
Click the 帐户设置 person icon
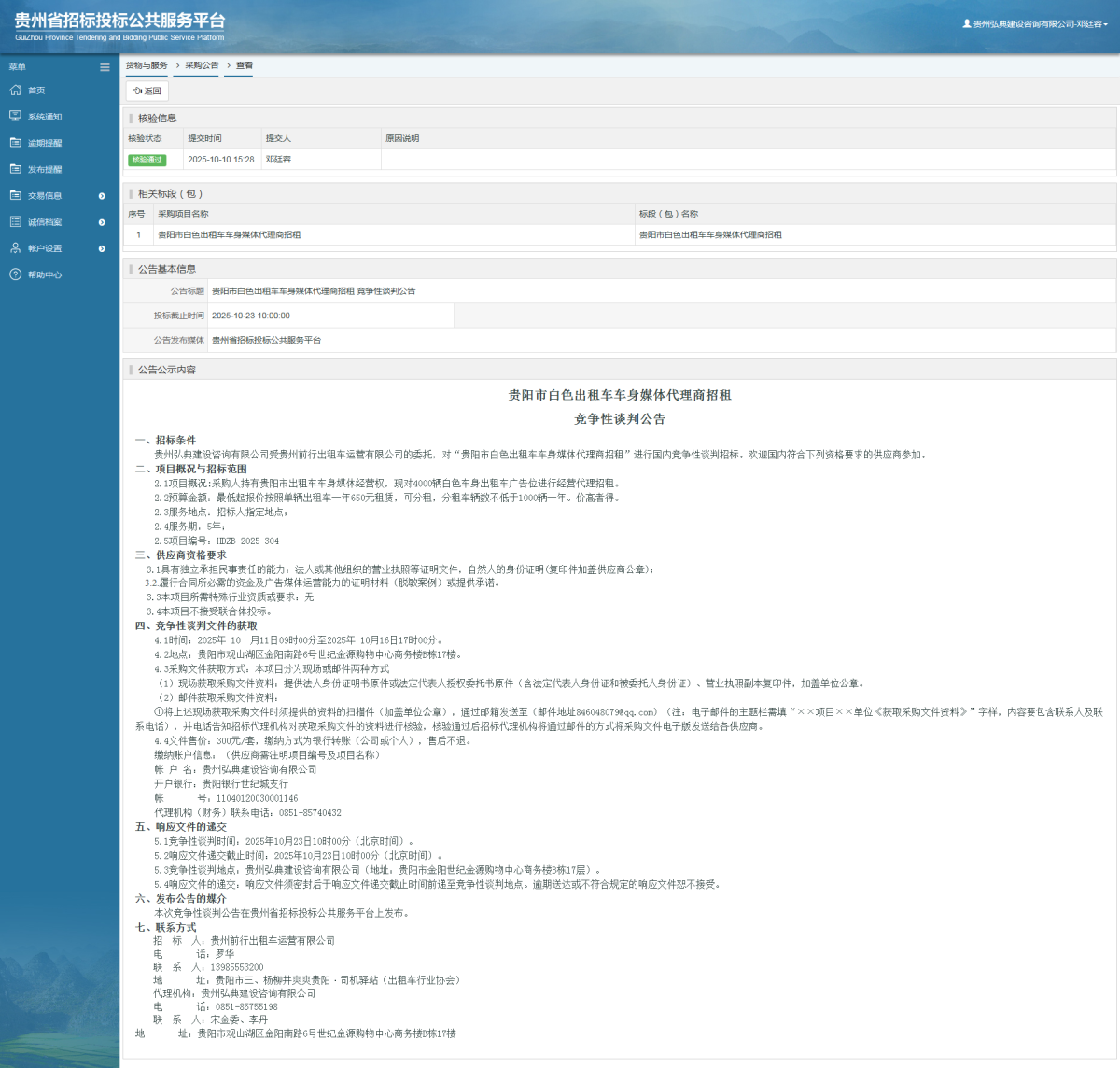tap(15, 248)
